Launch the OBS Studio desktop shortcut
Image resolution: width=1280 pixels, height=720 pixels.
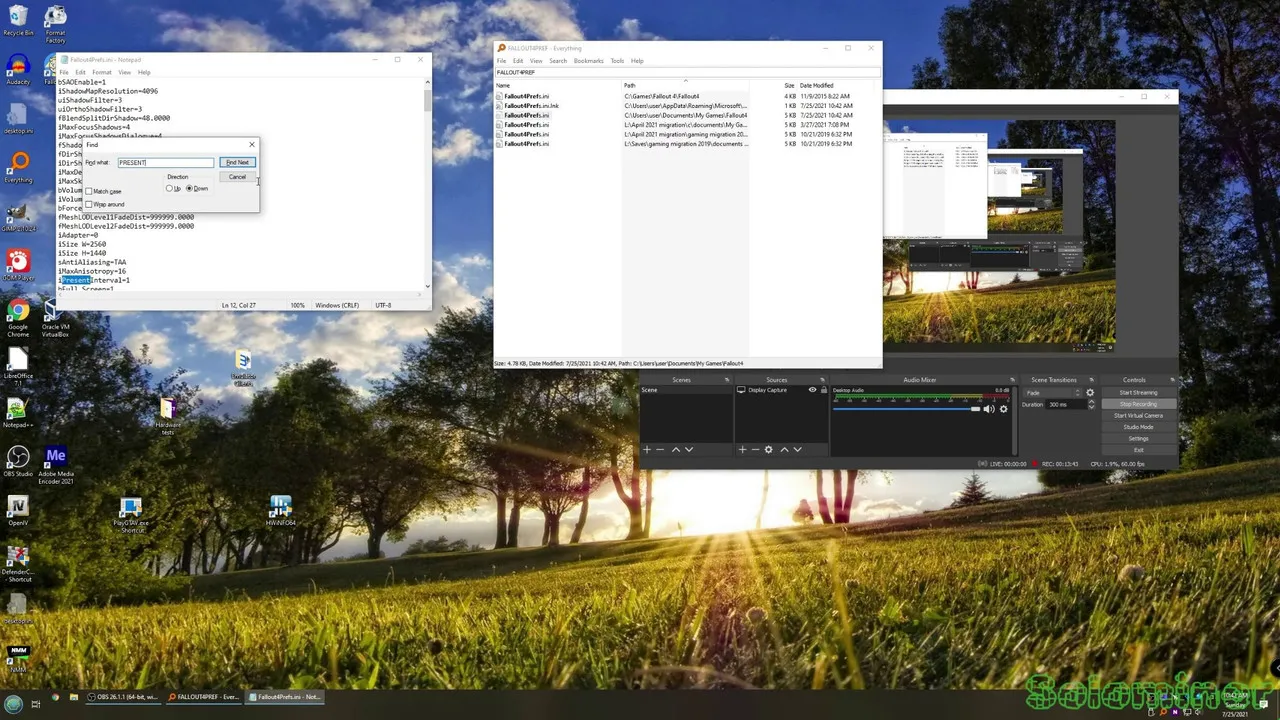tap(18, 462)
